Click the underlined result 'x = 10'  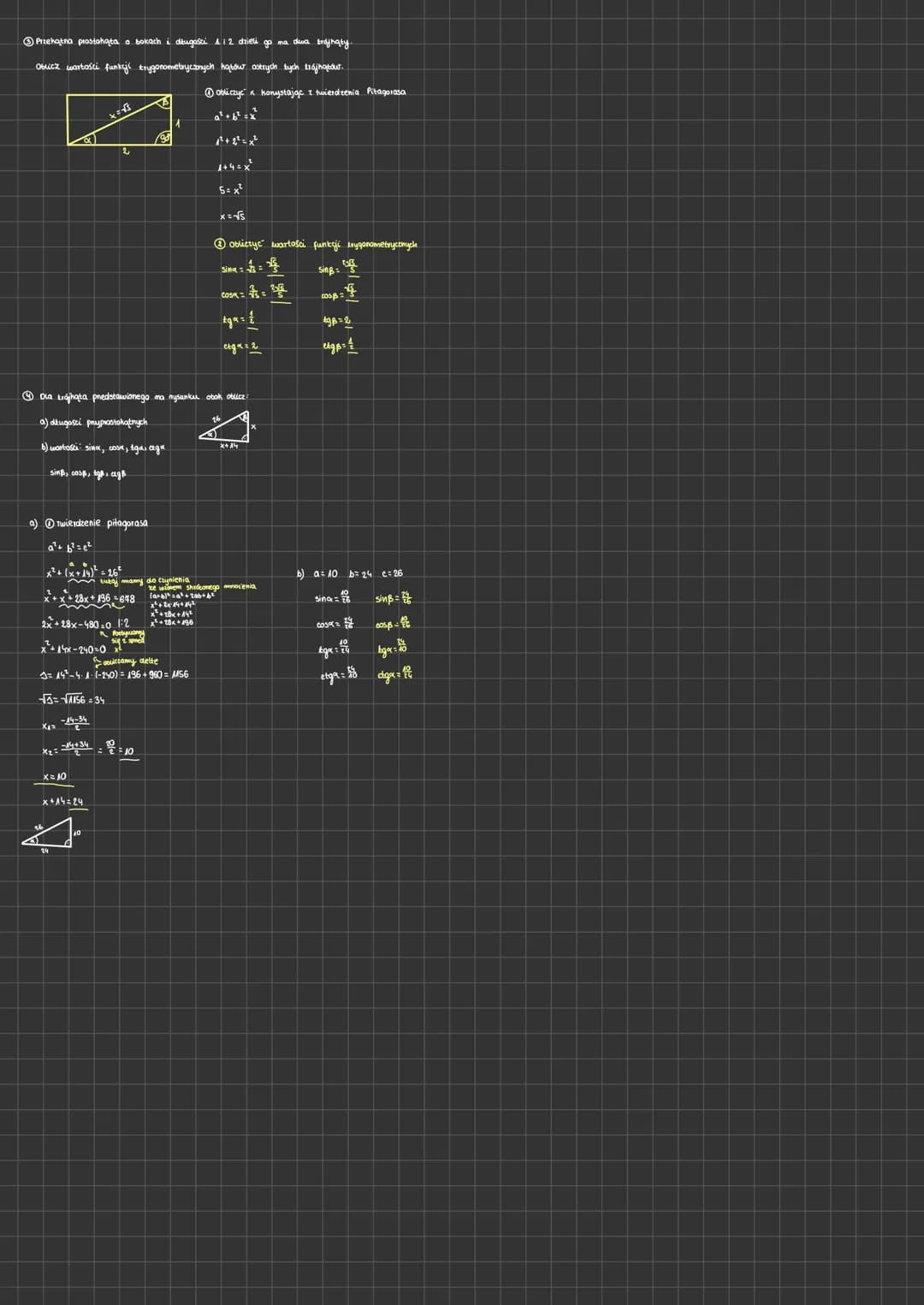(x=56, y=777)
